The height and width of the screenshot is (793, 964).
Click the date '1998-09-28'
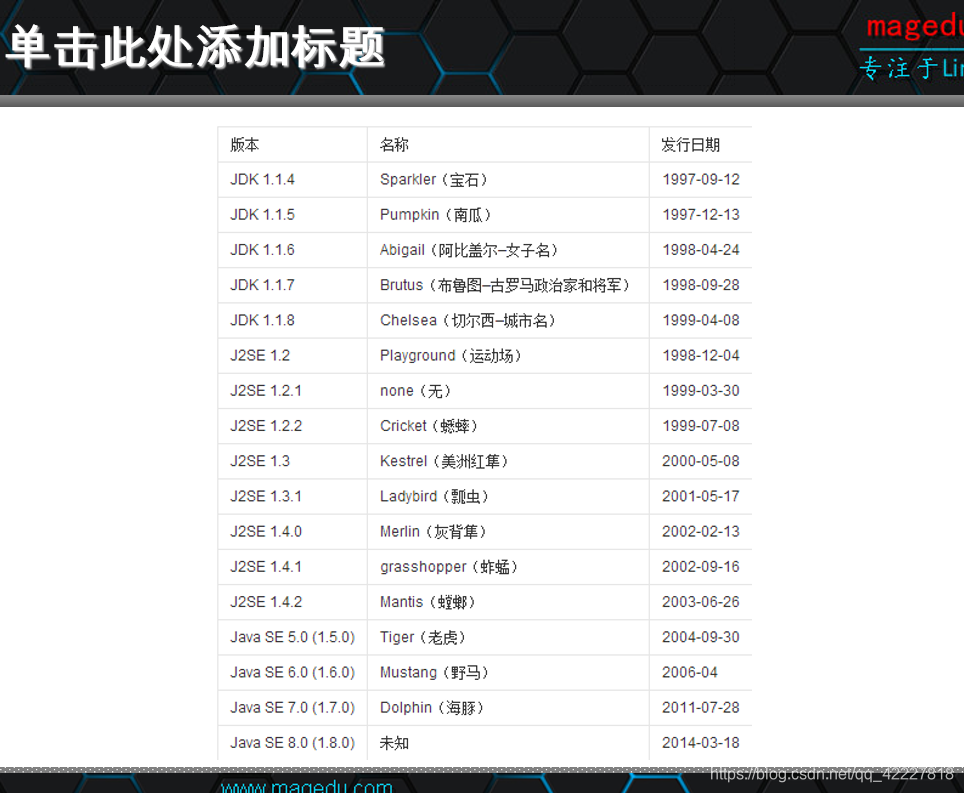[x=701, y=285]
